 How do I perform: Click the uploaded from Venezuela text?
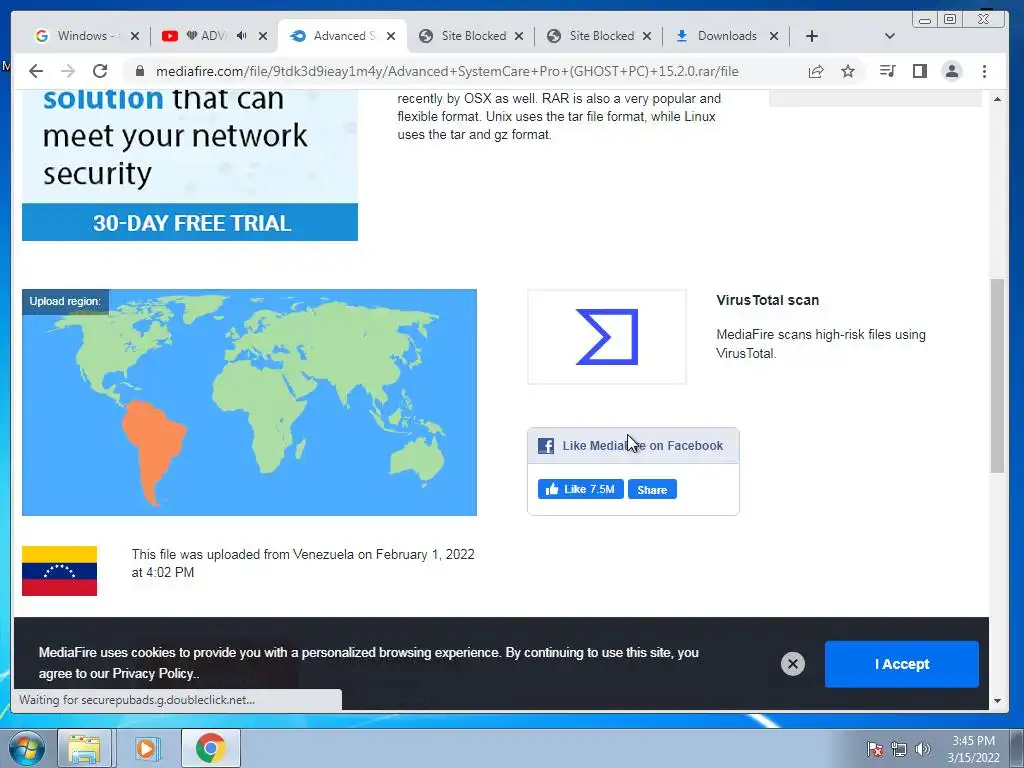[x=303, y=563]
